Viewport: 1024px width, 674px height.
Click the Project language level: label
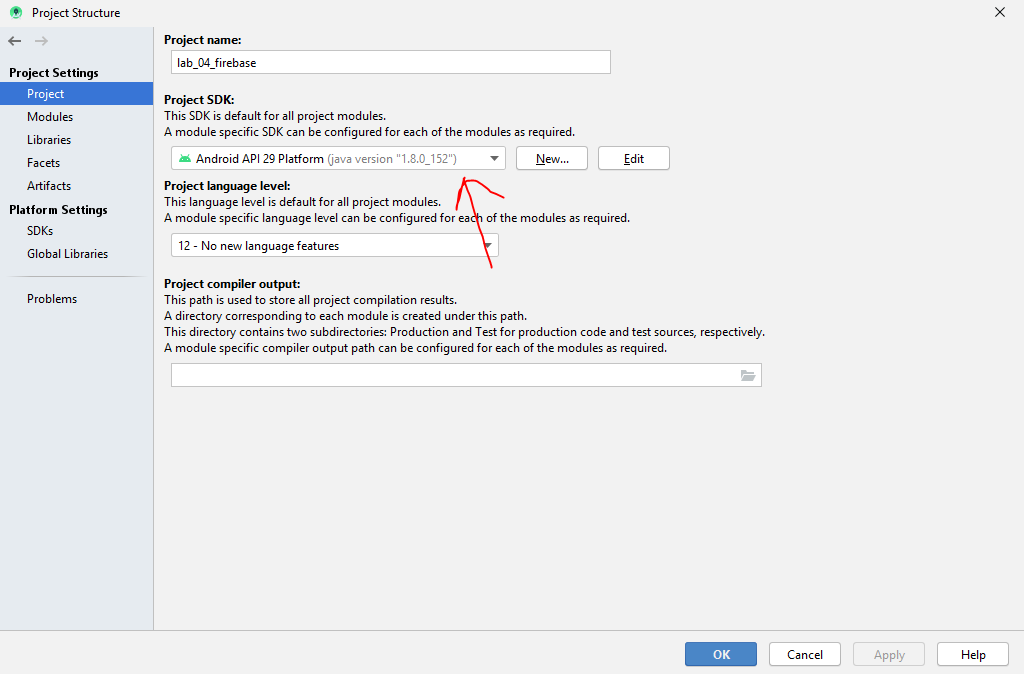coord(227,186)
